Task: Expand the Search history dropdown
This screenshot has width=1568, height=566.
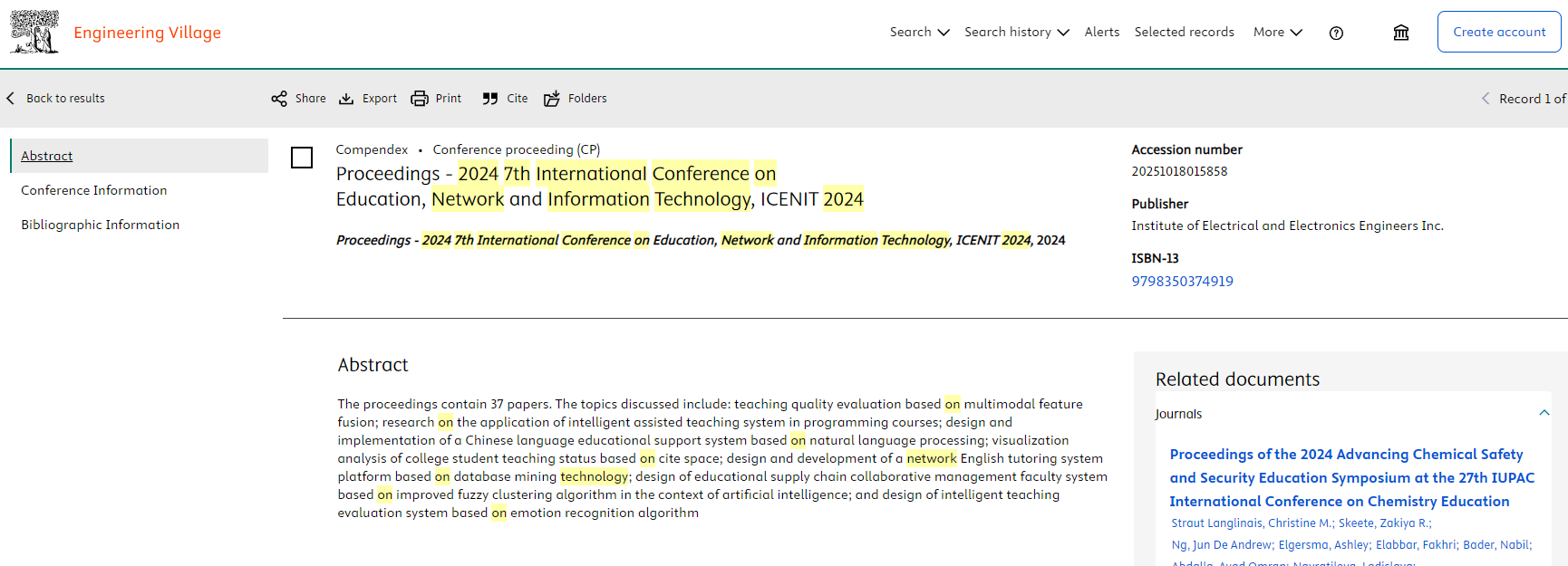Action: (1016, 32)
